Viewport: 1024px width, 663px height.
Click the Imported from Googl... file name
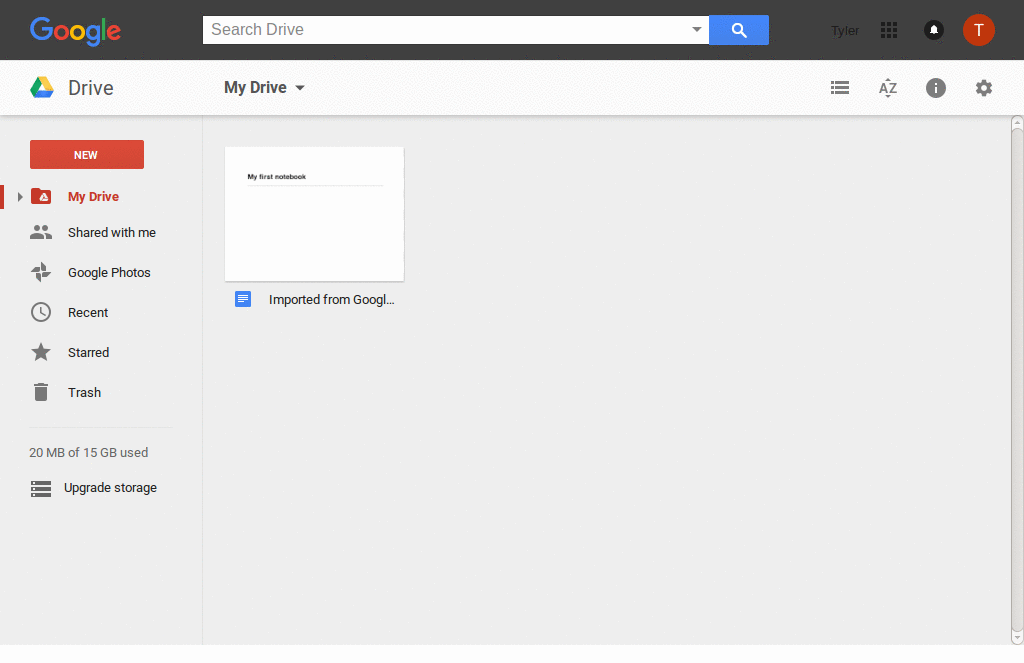(332, 300)
